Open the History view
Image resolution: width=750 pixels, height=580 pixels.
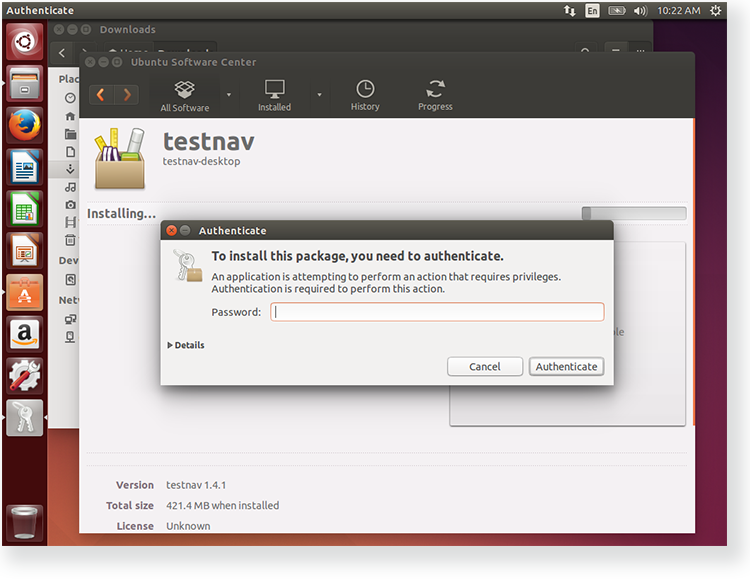pos(365,96)
